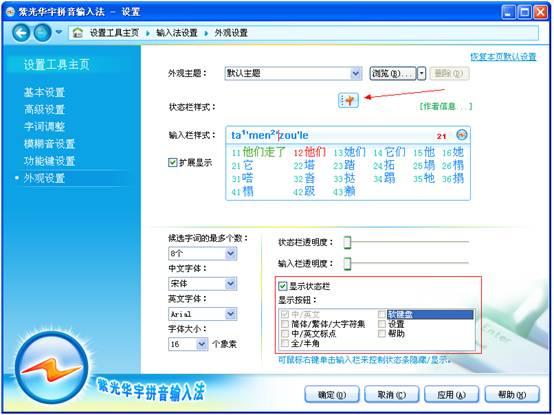The width and height of the screenshot is (554, 415).
Task: Open the arrow next to 浏览 button
Action: point(421,73)
